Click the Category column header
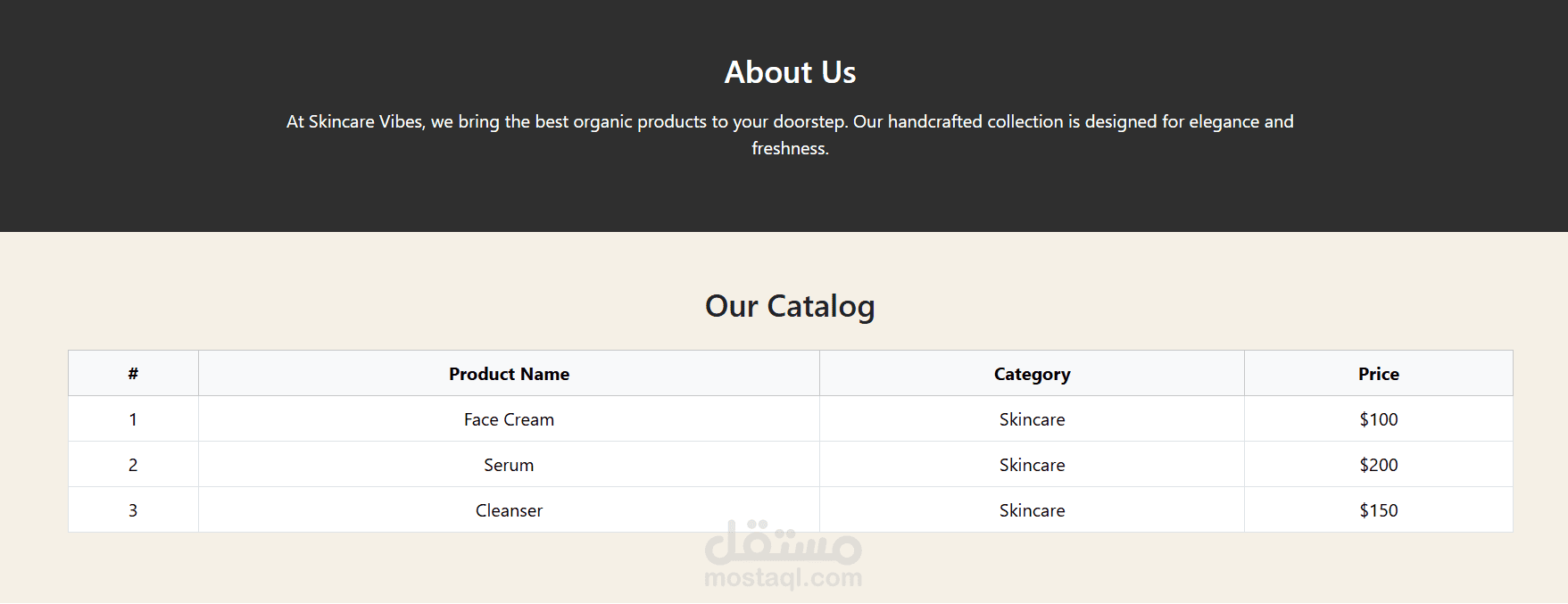 (1032, 374)
